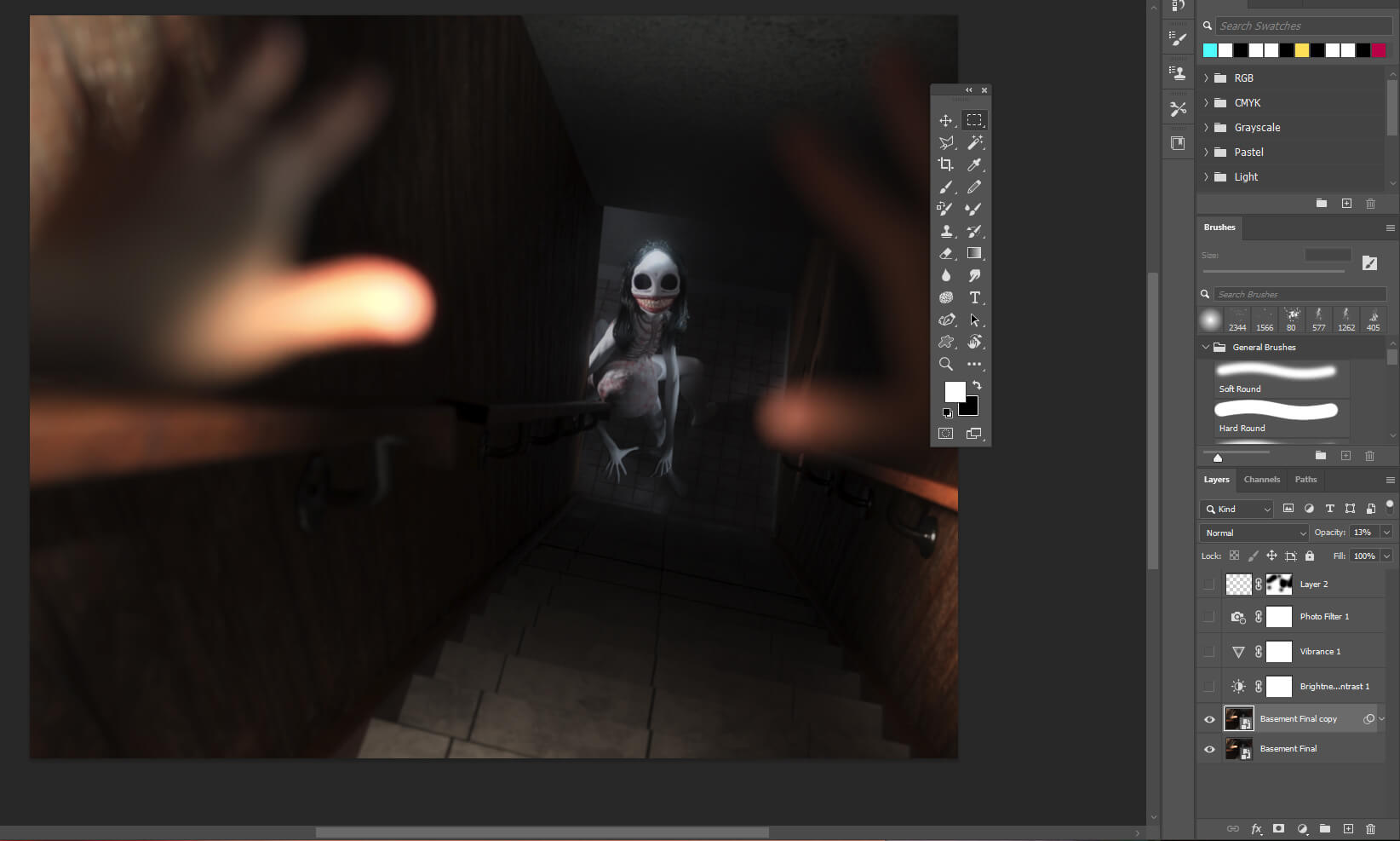Open the Fill value dropdown arrow
Image resolution: width=1400 pixels, height=841 pixels.
pos(1386,556)
